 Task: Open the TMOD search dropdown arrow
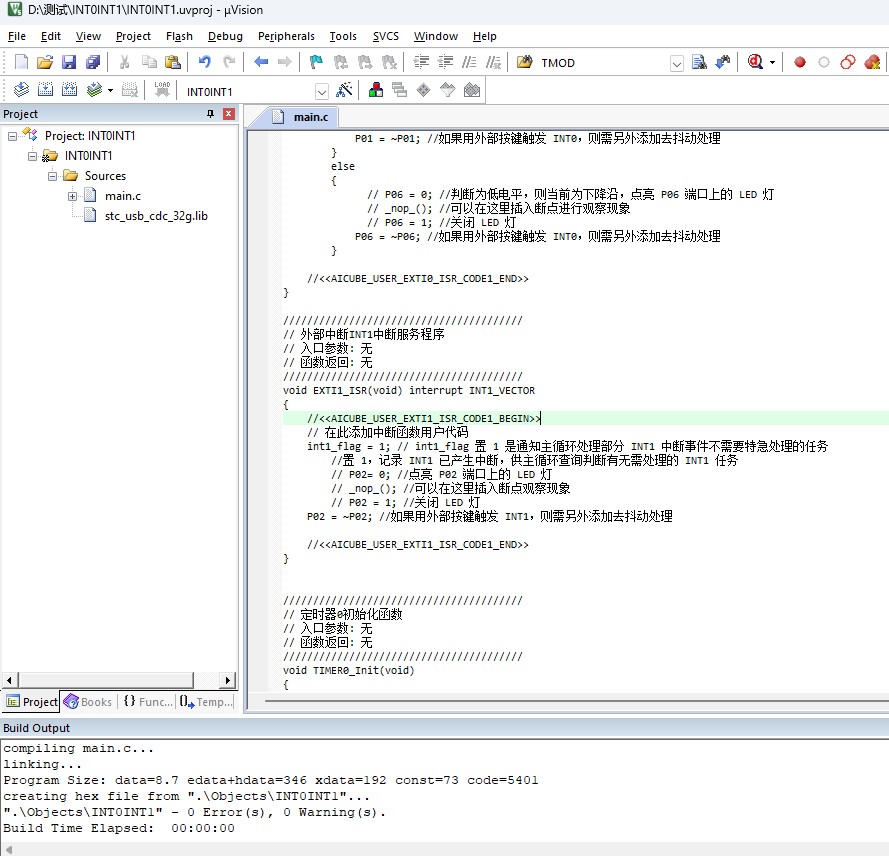coord(676,63)
